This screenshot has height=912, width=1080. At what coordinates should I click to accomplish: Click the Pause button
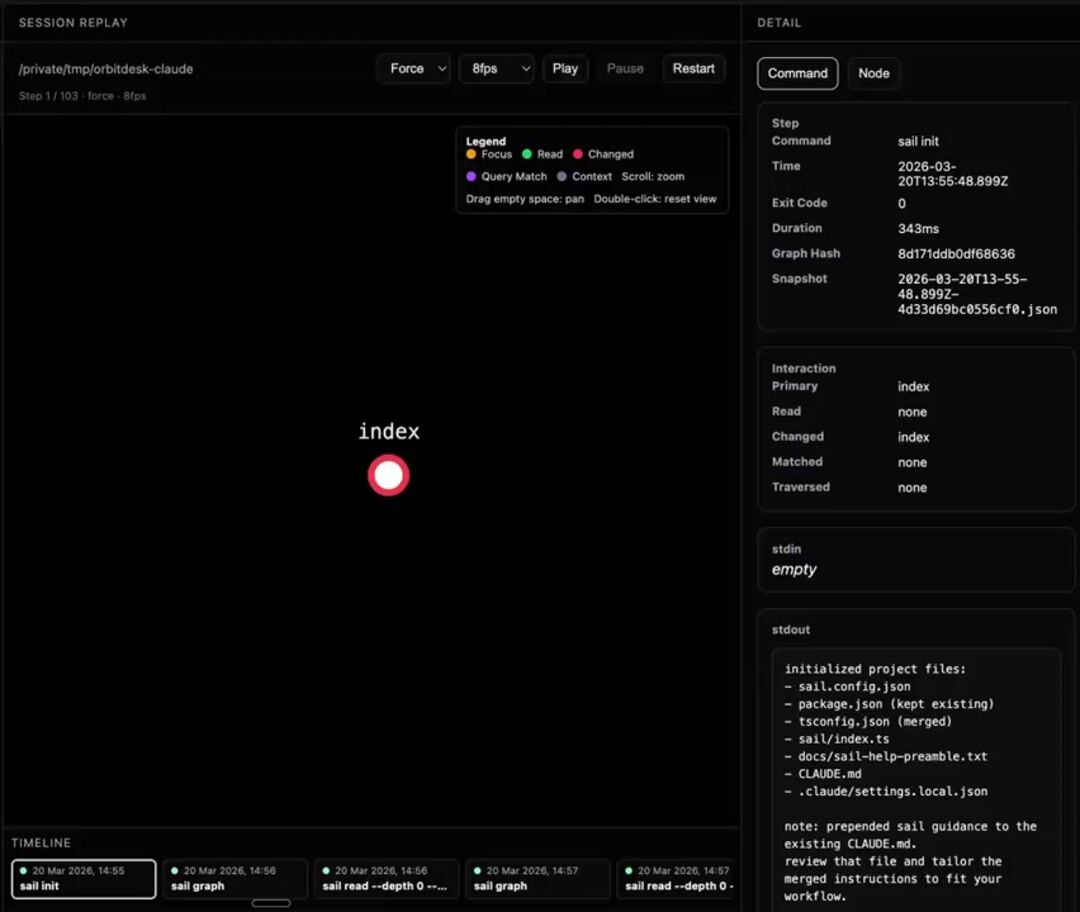point(625,68)
